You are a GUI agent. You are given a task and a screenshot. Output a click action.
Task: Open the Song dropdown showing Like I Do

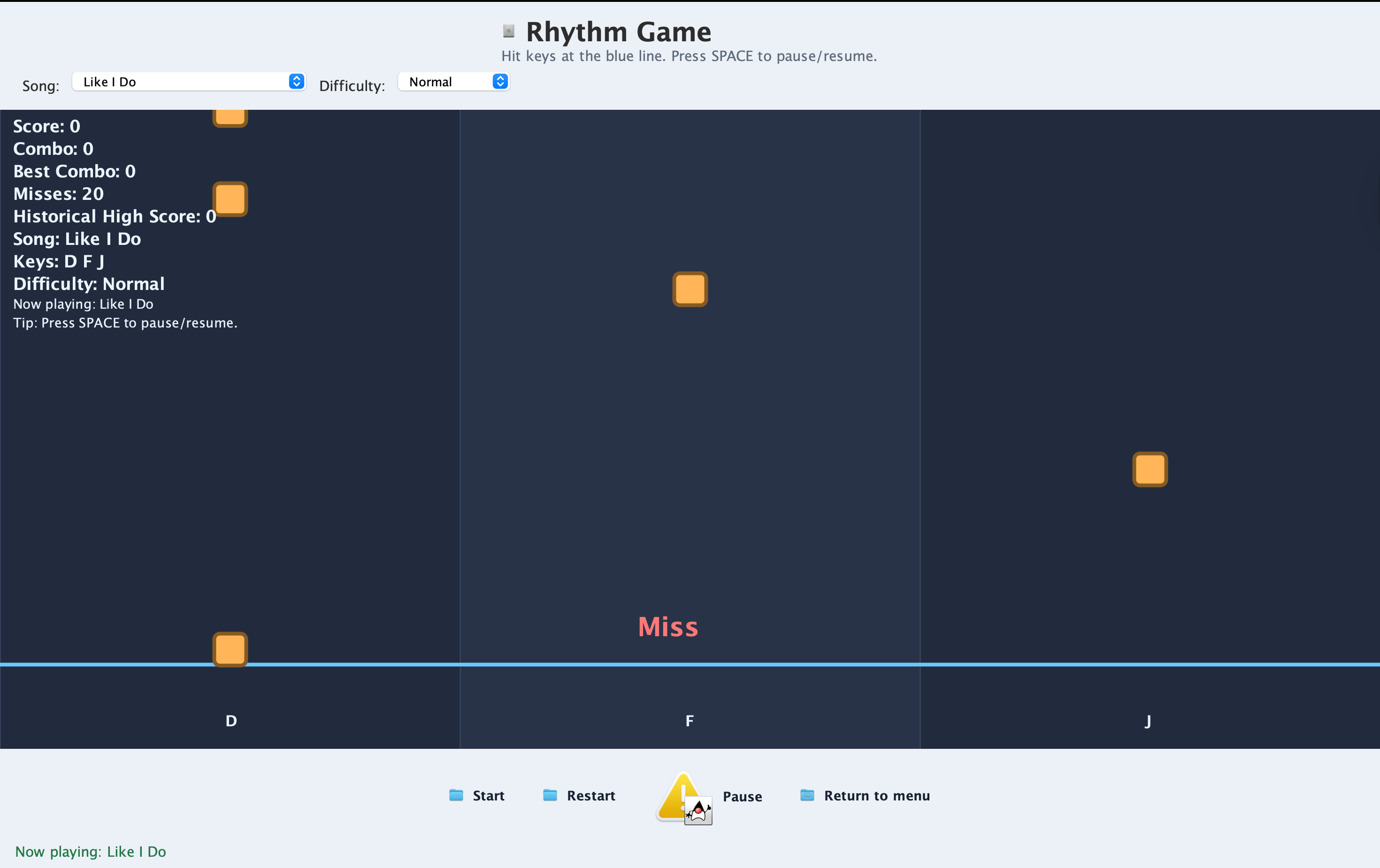(189, 82)
